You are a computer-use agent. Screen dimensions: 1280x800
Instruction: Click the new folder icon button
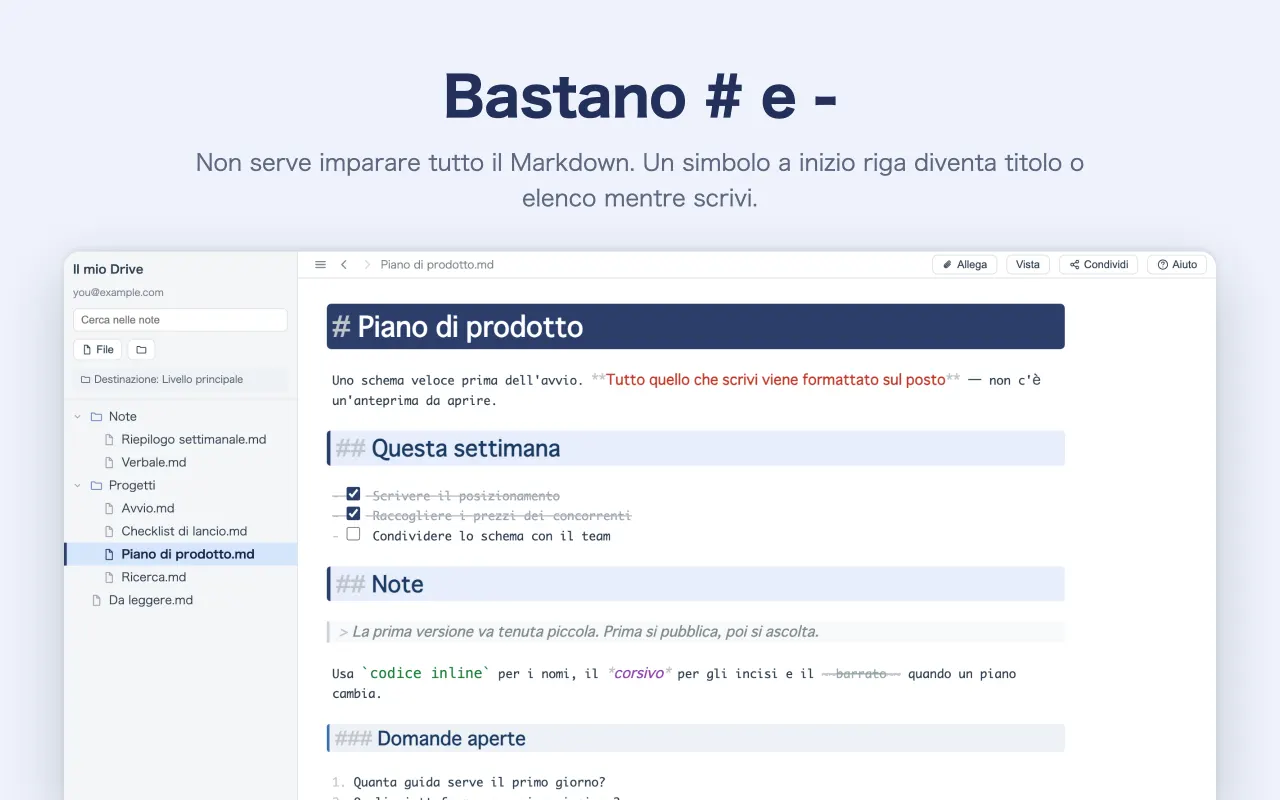coord(141,350)
